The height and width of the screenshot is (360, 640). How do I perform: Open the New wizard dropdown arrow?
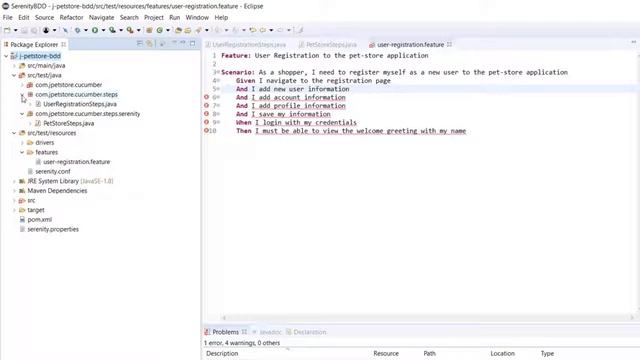point(16,30)
